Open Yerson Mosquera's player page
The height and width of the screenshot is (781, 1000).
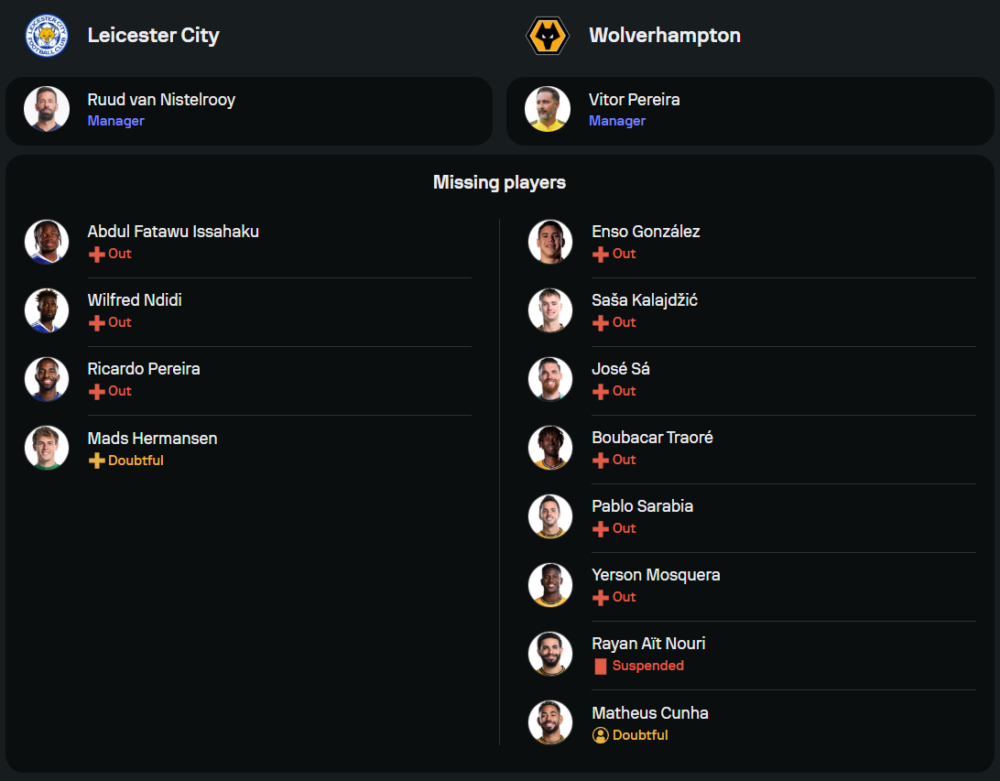[655, 575]
